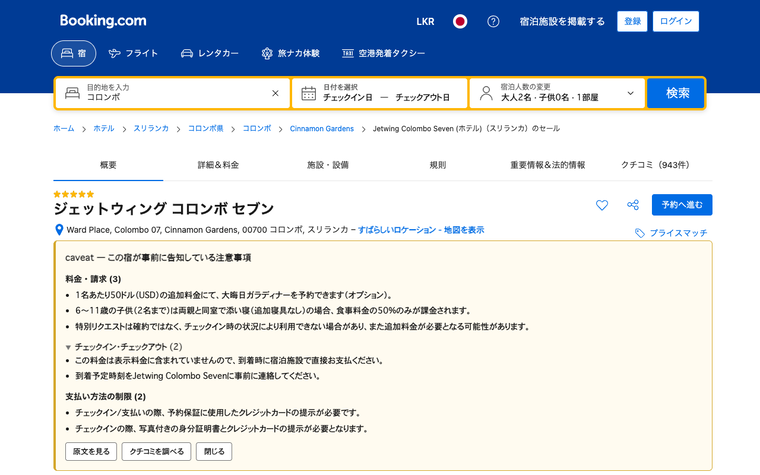Click the calendar icon in date field
The height and width of the screenshot is (475, 760).
(309, 93)
